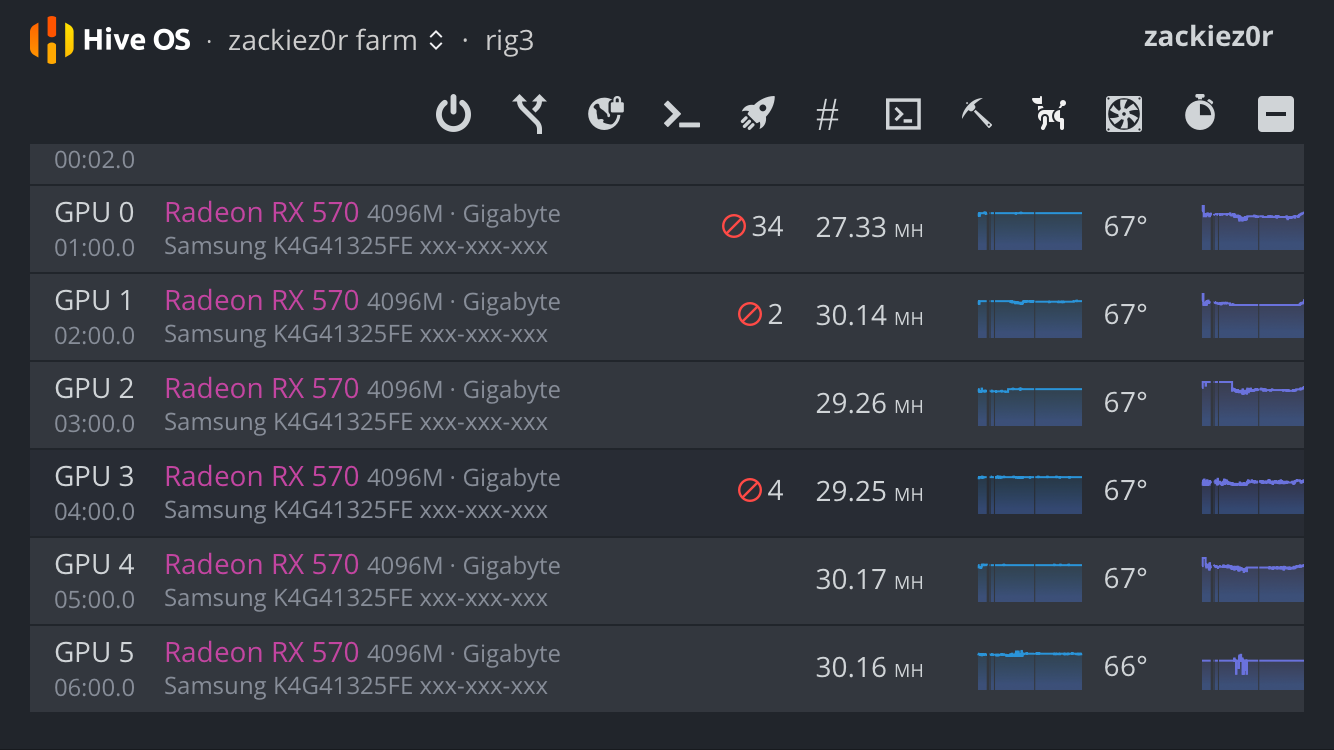Click the globe with lock VPN icon

point(606,114)
